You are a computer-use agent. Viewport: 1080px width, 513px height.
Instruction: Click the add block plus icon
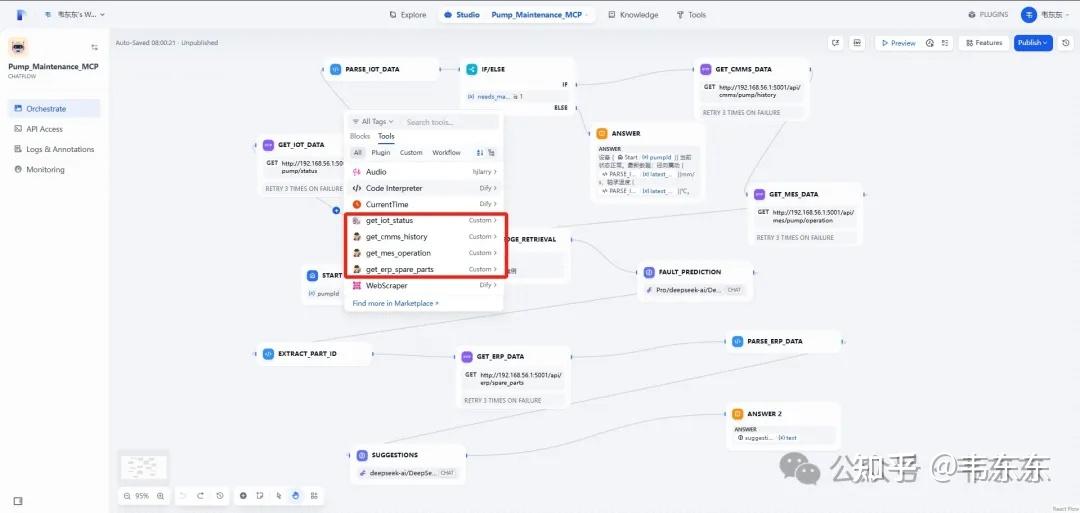coord(243,496)
